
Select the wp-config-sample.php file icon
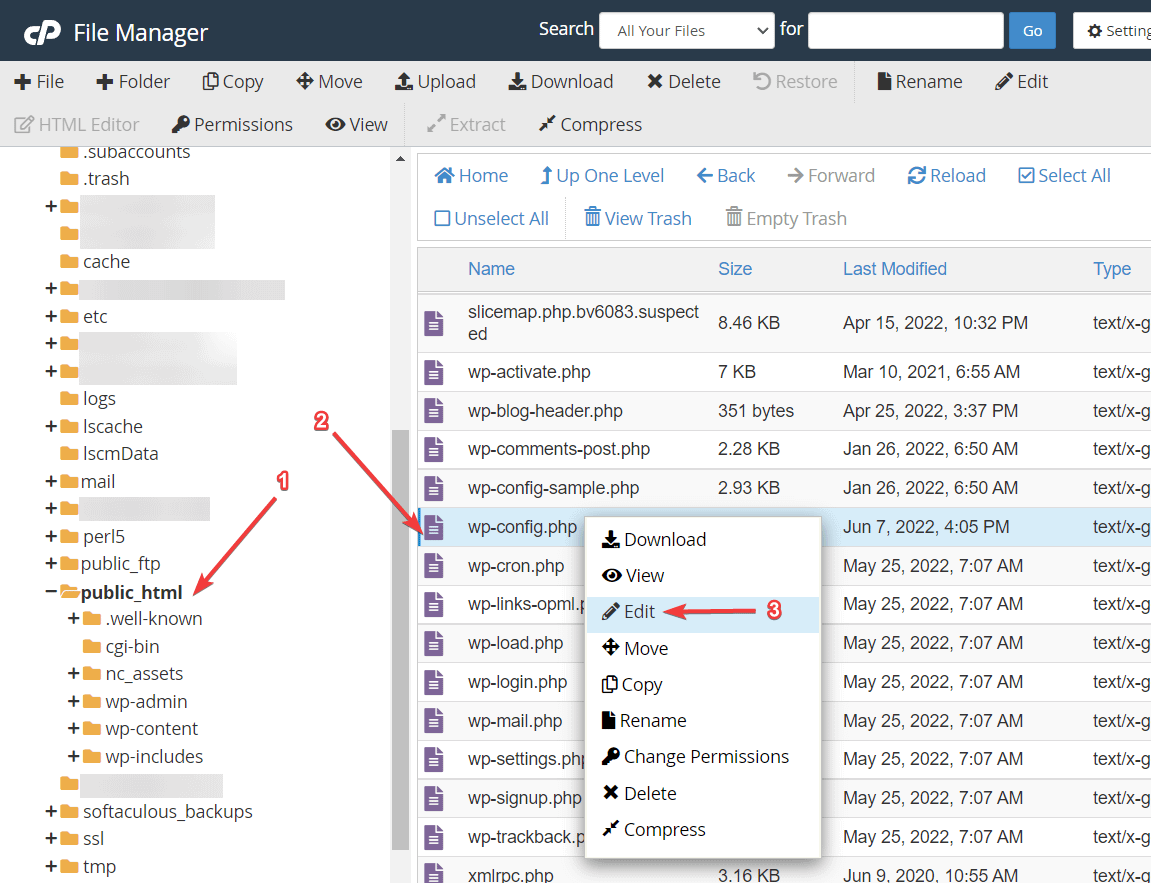click(434, 488)
